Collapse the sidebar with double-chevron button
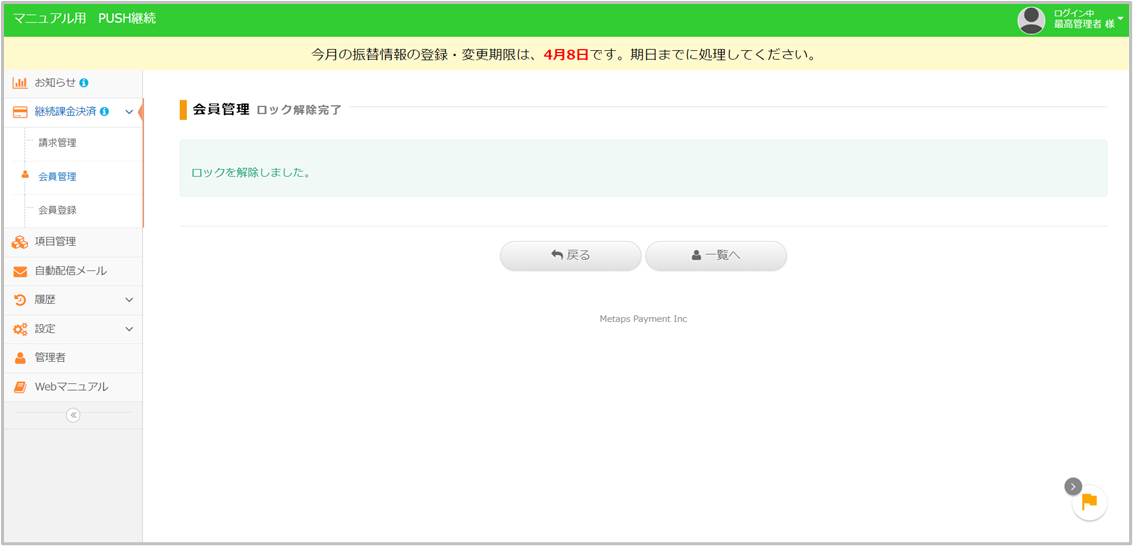 [x=73, y=415]
